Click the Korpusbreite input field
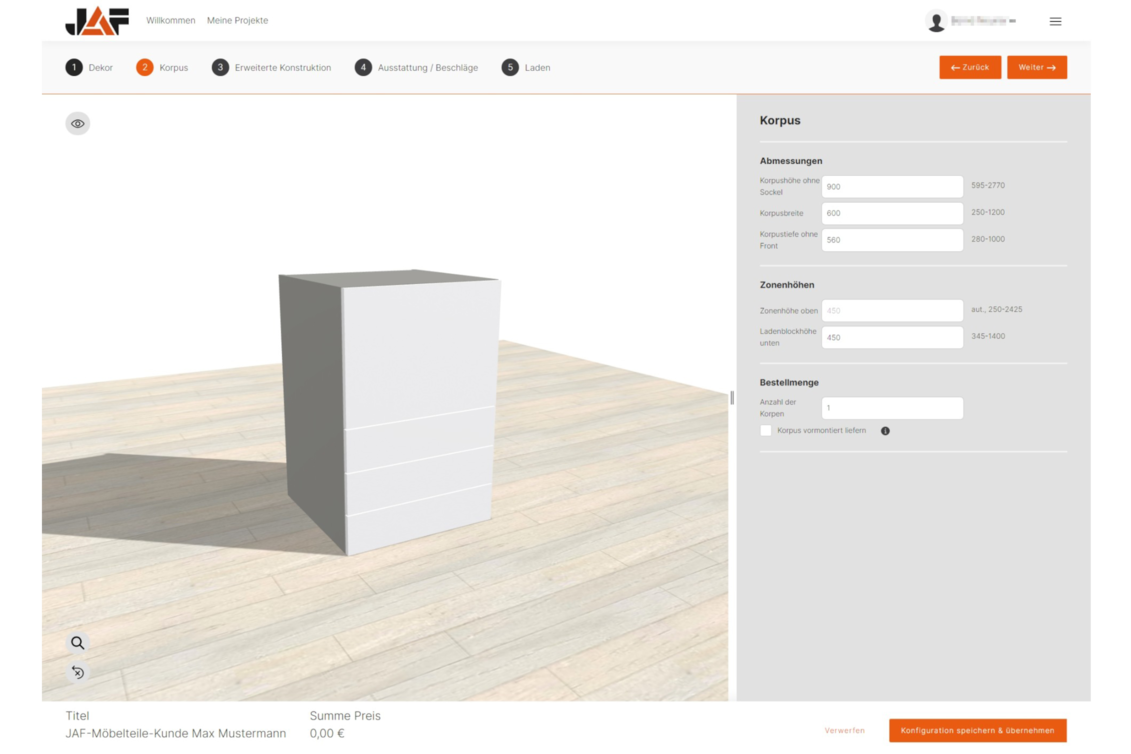 click(892, 213)
